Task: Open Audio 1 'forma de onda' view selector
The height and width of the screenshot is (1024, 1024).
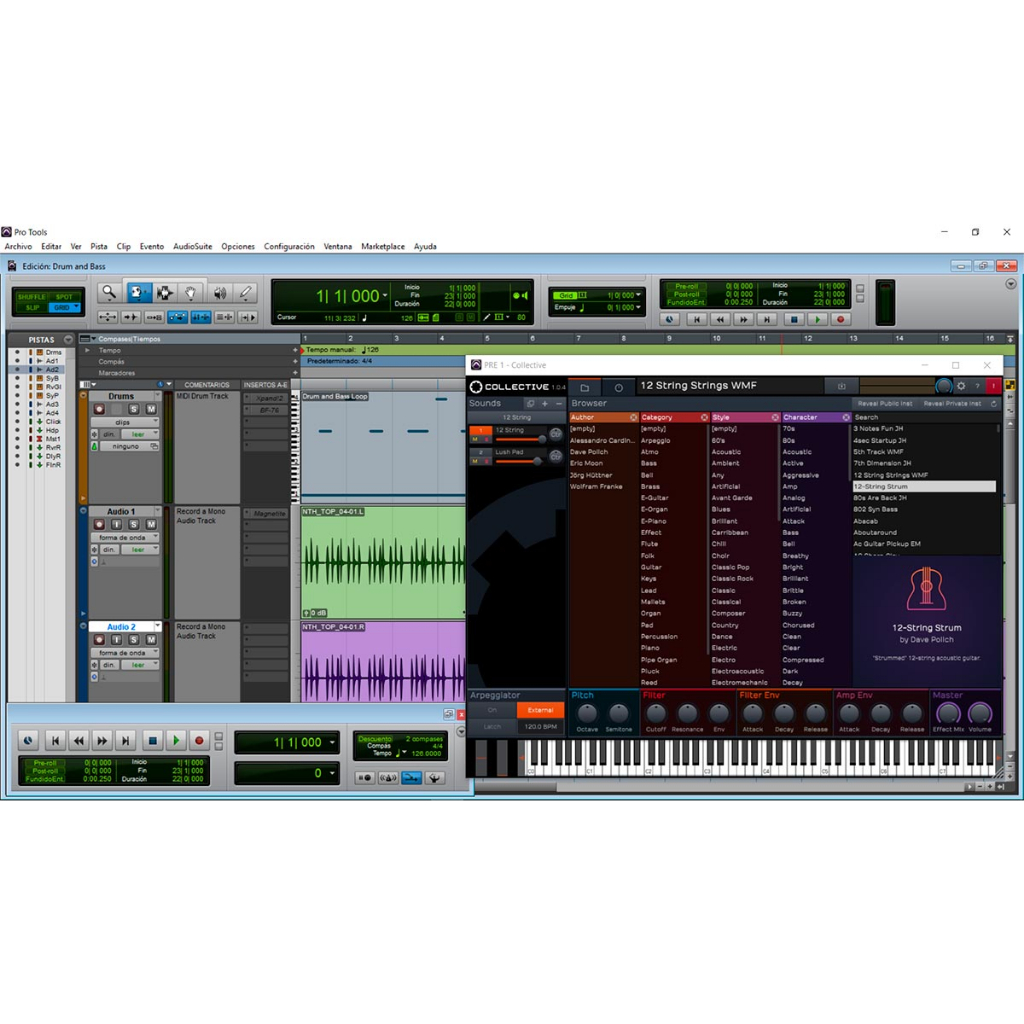Action: [125, 537]
